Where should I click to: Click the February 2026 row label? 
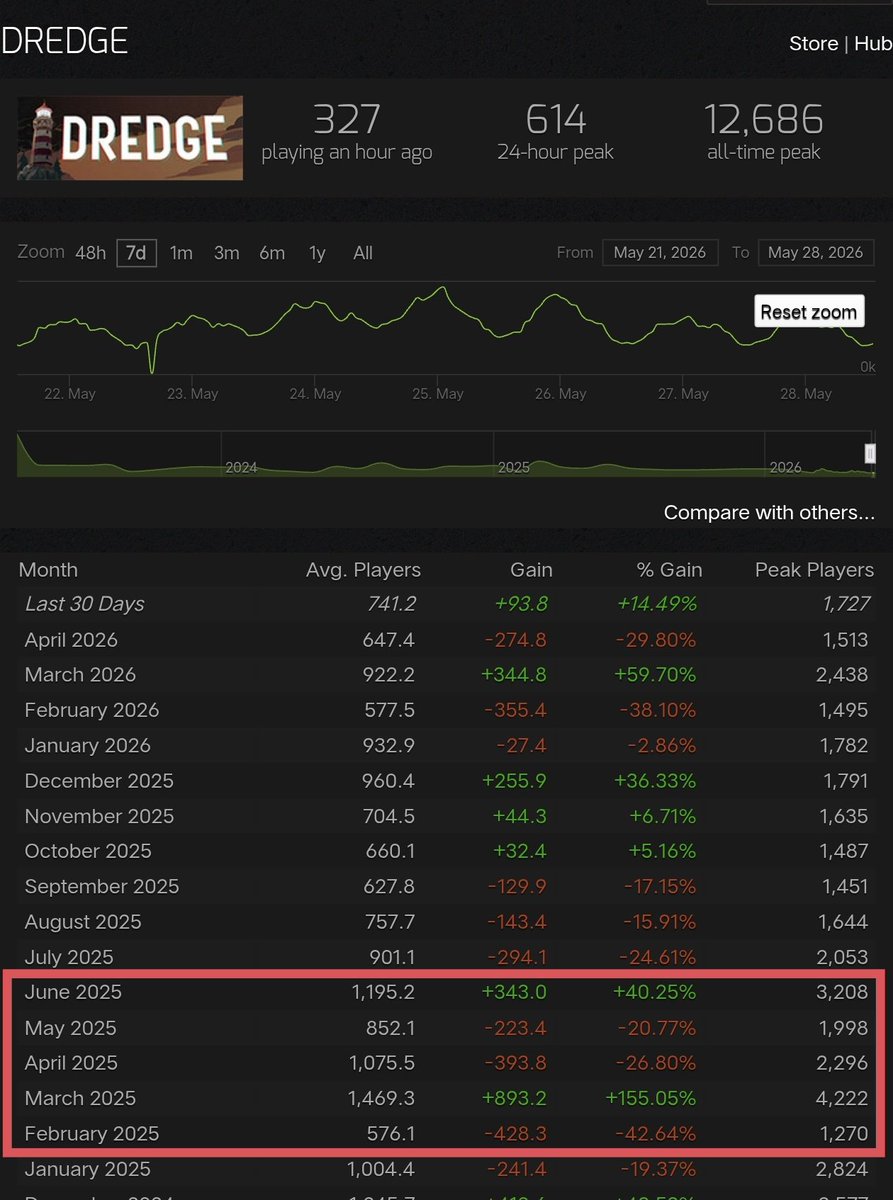click(x=91, y=710)
